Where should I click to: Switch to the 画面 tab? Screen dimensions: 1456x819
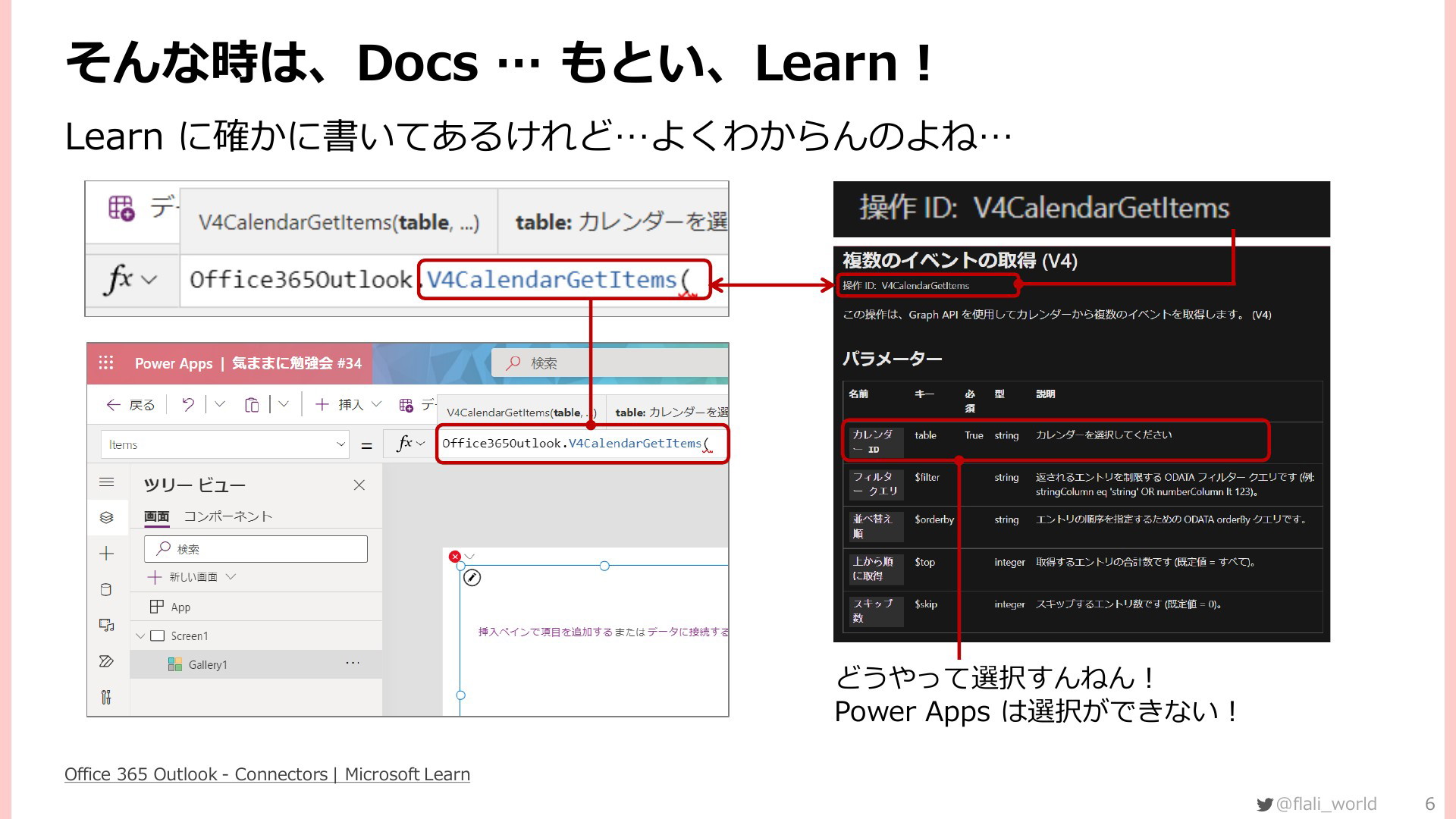157,516
